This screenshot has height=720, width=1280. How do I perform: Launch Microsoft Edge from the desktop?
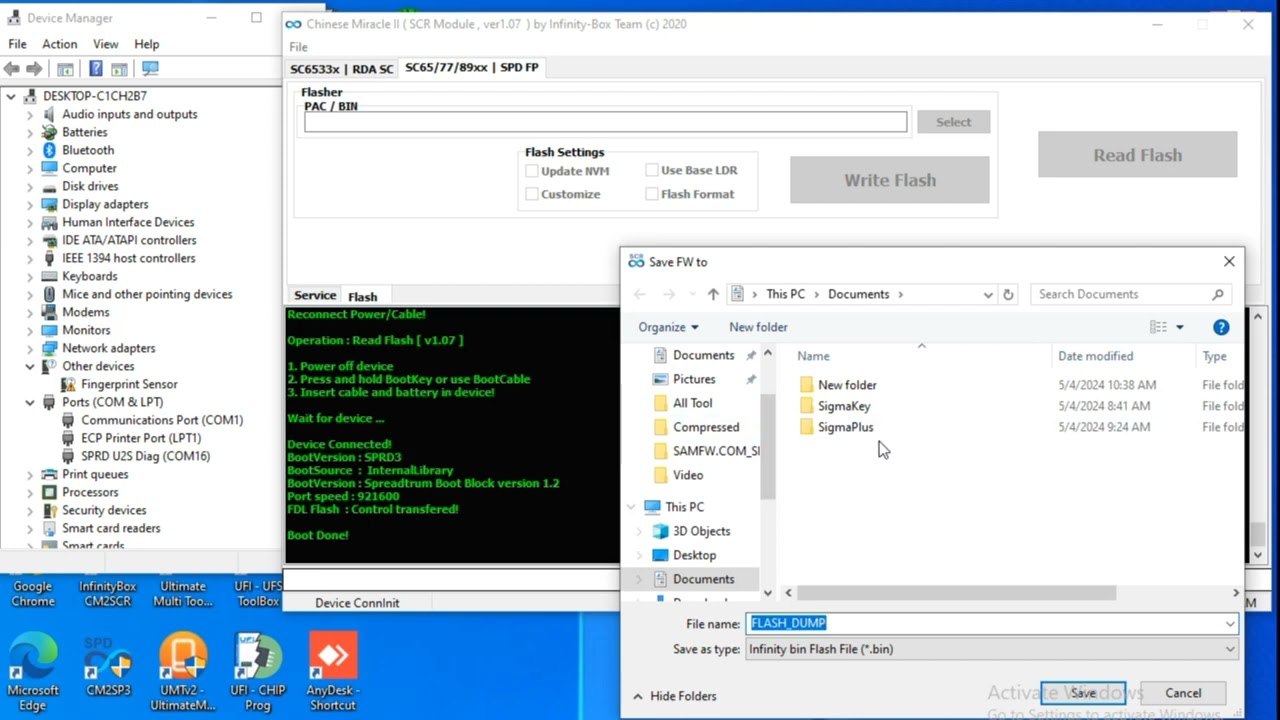33,669
